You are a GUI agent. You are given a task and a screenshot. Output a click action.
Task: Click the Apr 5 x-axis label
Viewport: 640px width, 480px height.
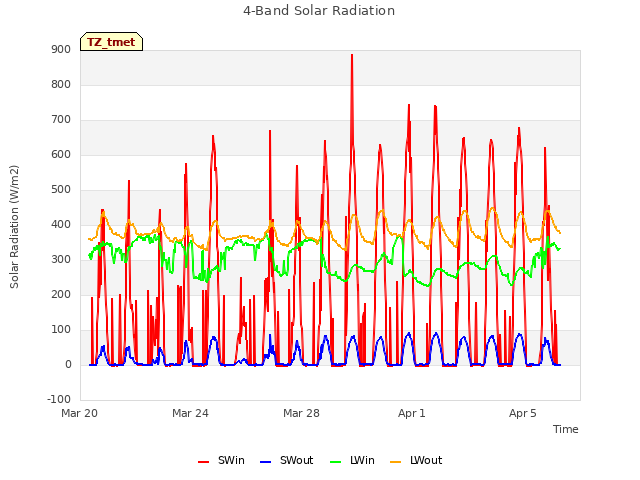coord(523,413)
